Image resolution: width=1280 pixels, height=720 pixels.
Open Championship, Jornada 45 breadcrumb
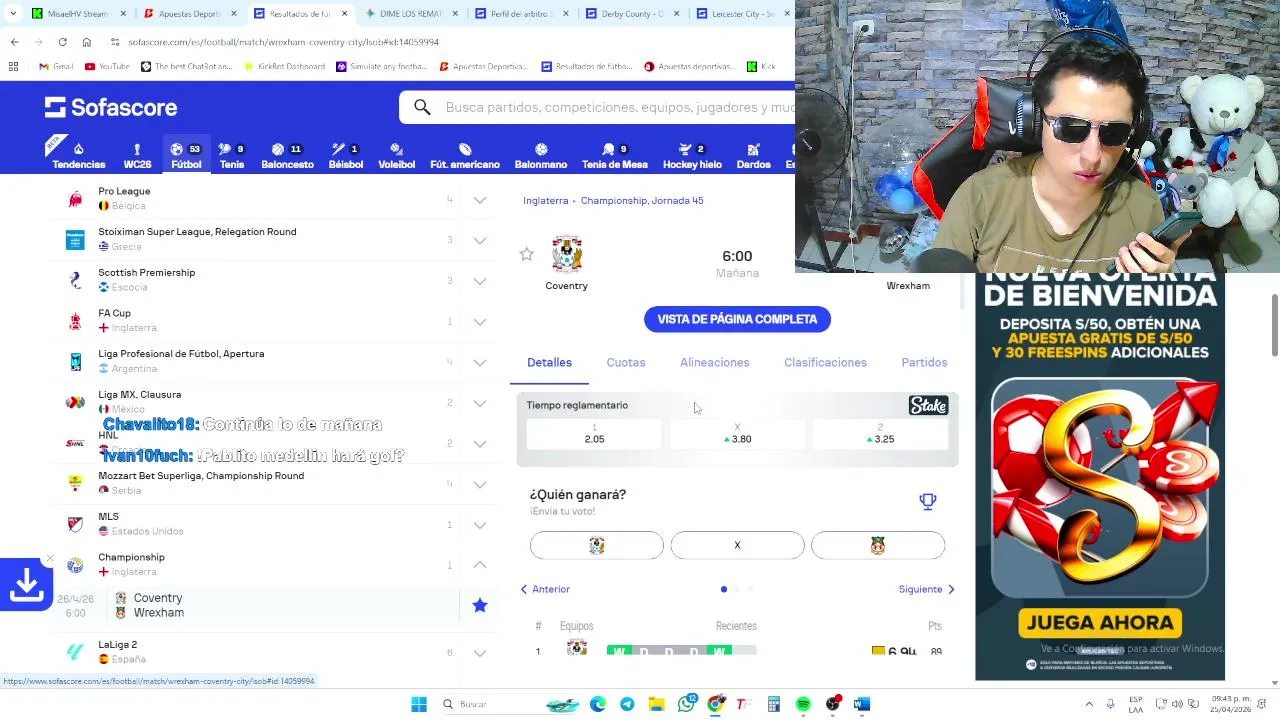642,200
